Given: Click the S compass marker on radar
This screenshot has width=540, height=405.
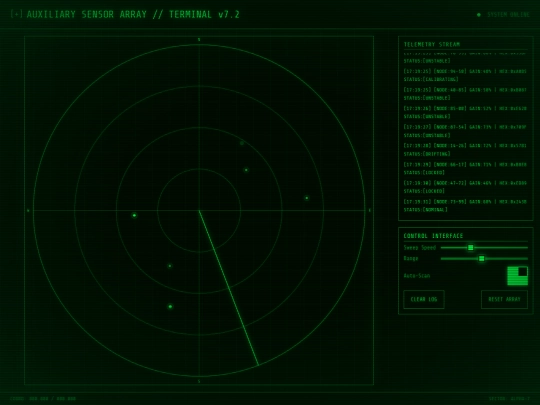Looking at the screenshot, I should (199, 381).
